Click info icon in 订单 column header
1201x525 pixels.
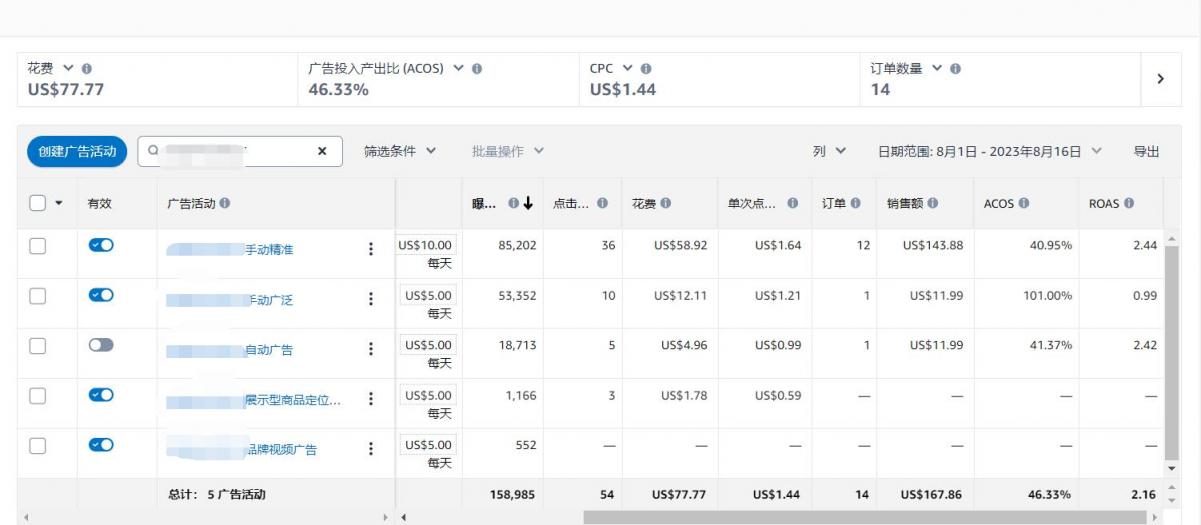855,204
